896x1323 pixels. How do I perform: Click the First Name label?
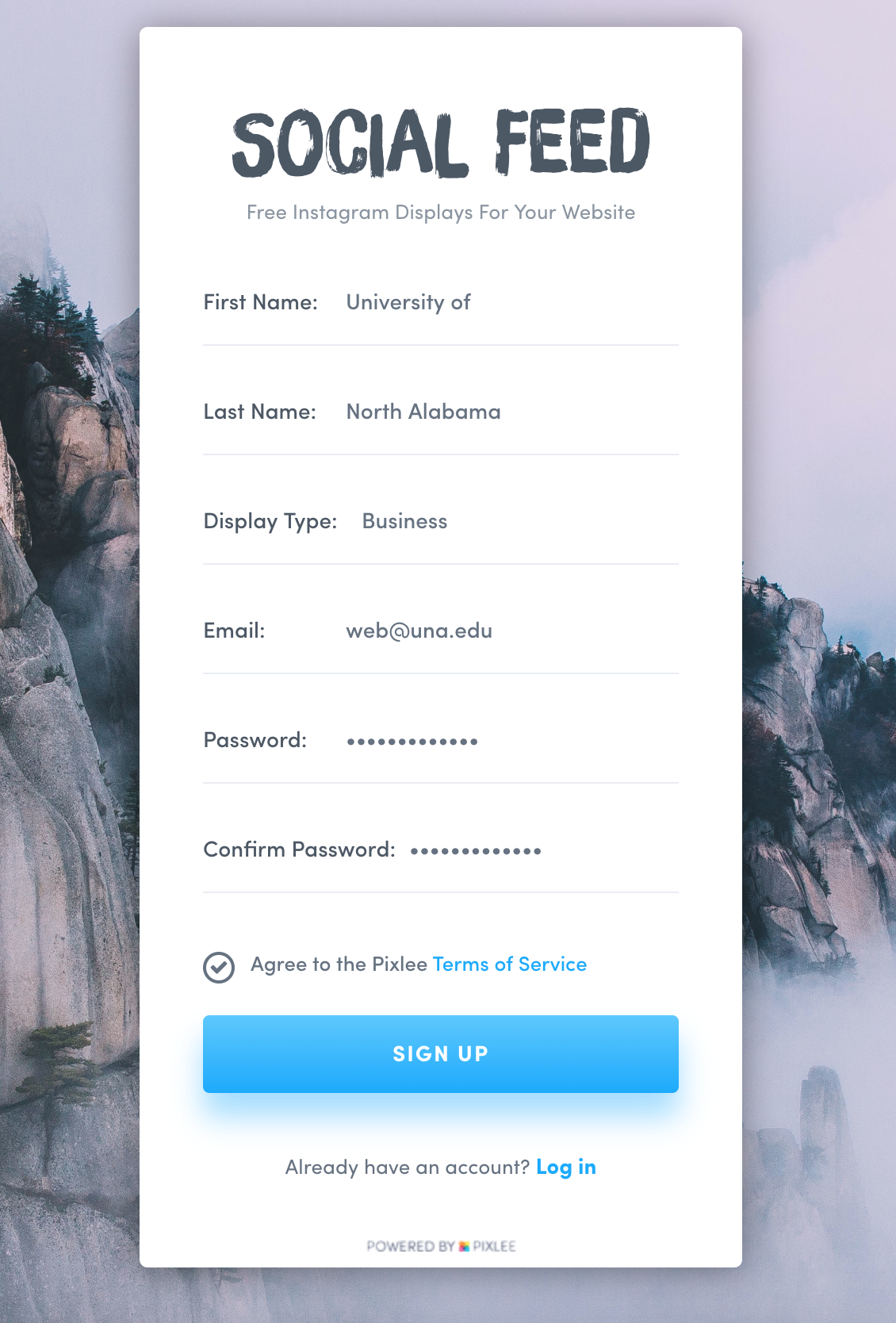[x=261, y=302]
